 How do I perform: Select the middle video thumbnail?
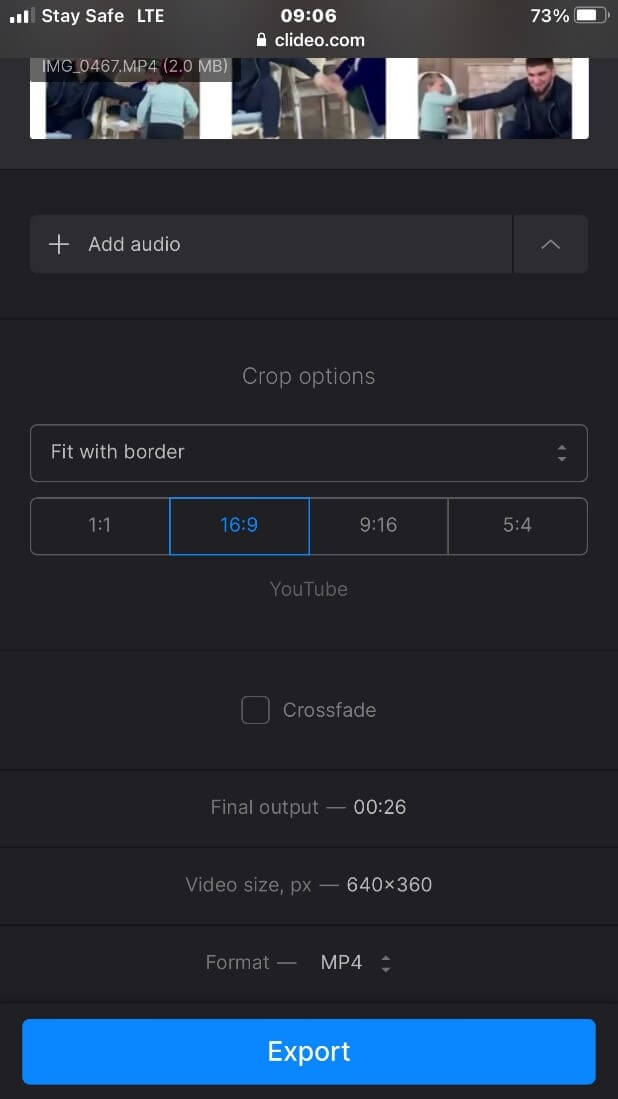click(x=308, y=98)
